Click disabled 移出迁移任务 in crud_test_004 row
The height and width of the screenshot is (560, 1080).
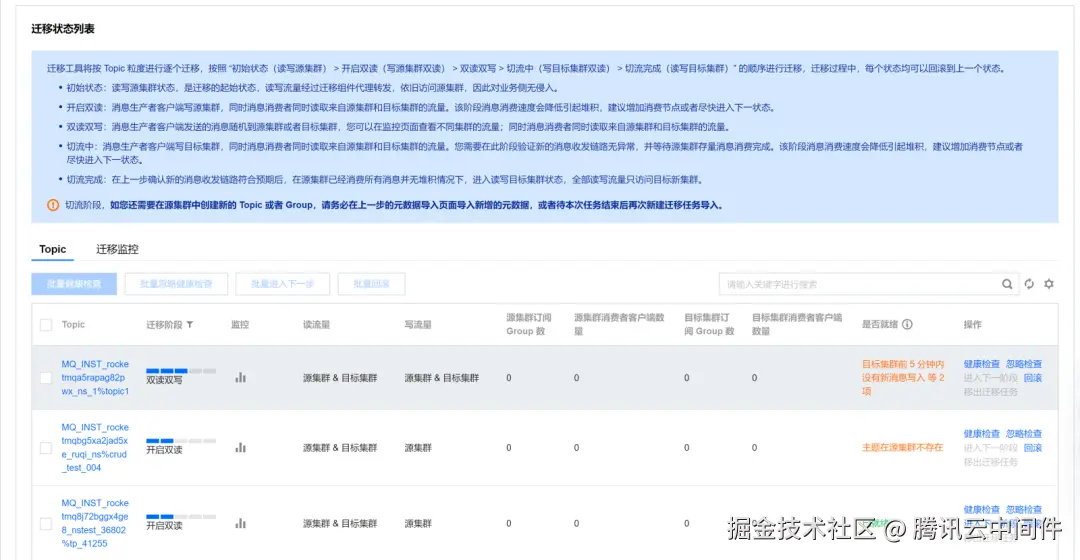click(x=990, y=462)
